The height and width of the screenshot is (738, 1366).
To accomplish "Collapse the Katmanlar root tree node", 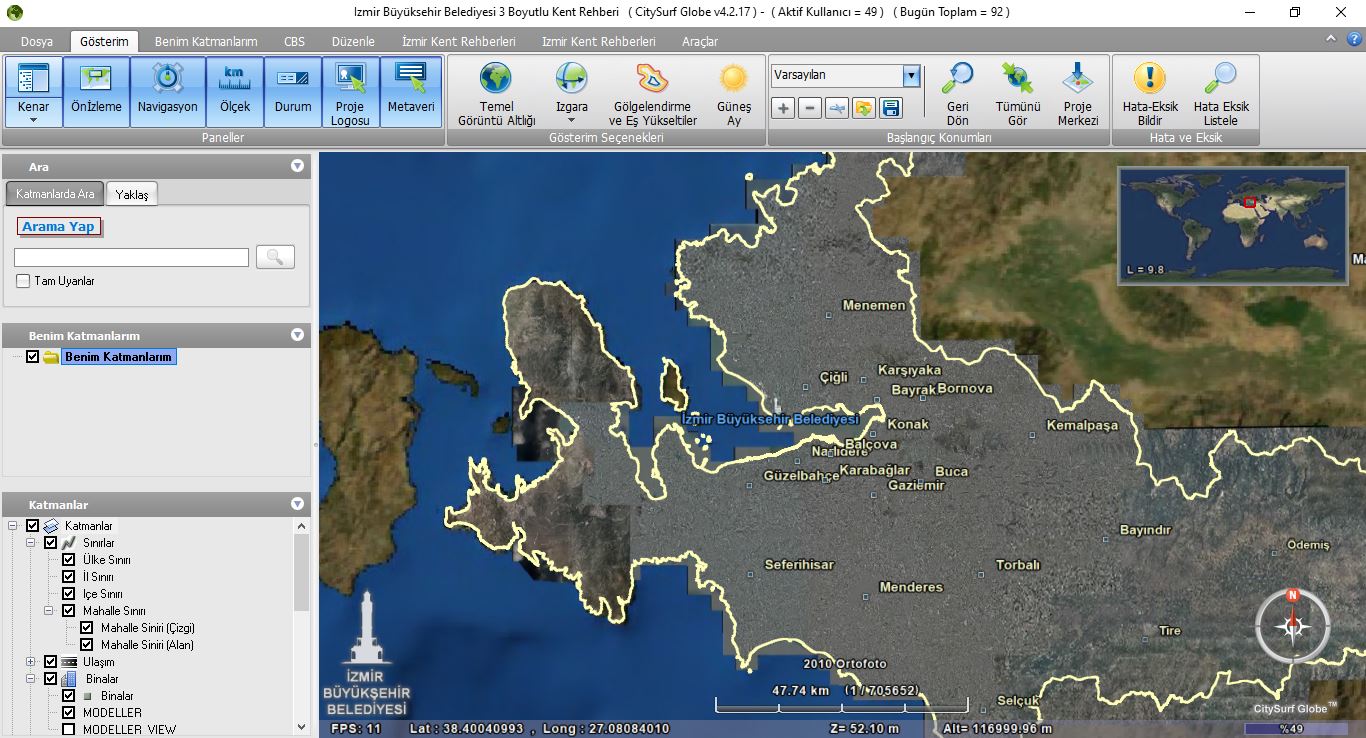I will coord(13,526).
